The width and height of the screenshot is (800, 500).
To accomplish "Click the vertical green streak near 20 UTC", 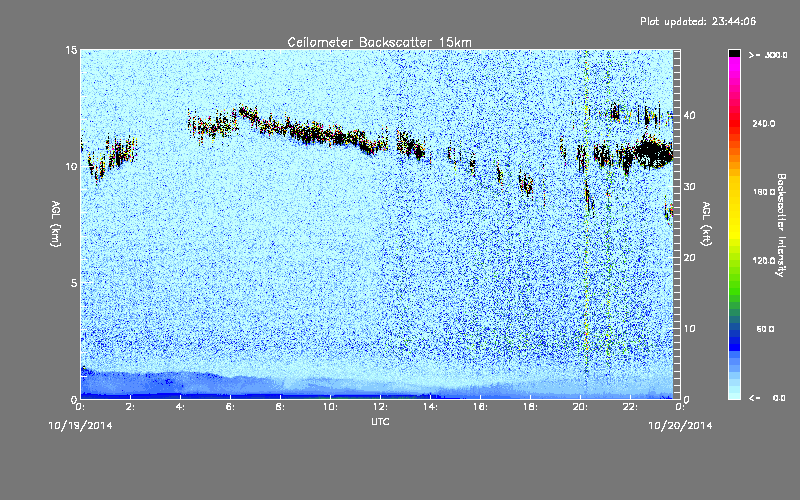I will (586, 224).
